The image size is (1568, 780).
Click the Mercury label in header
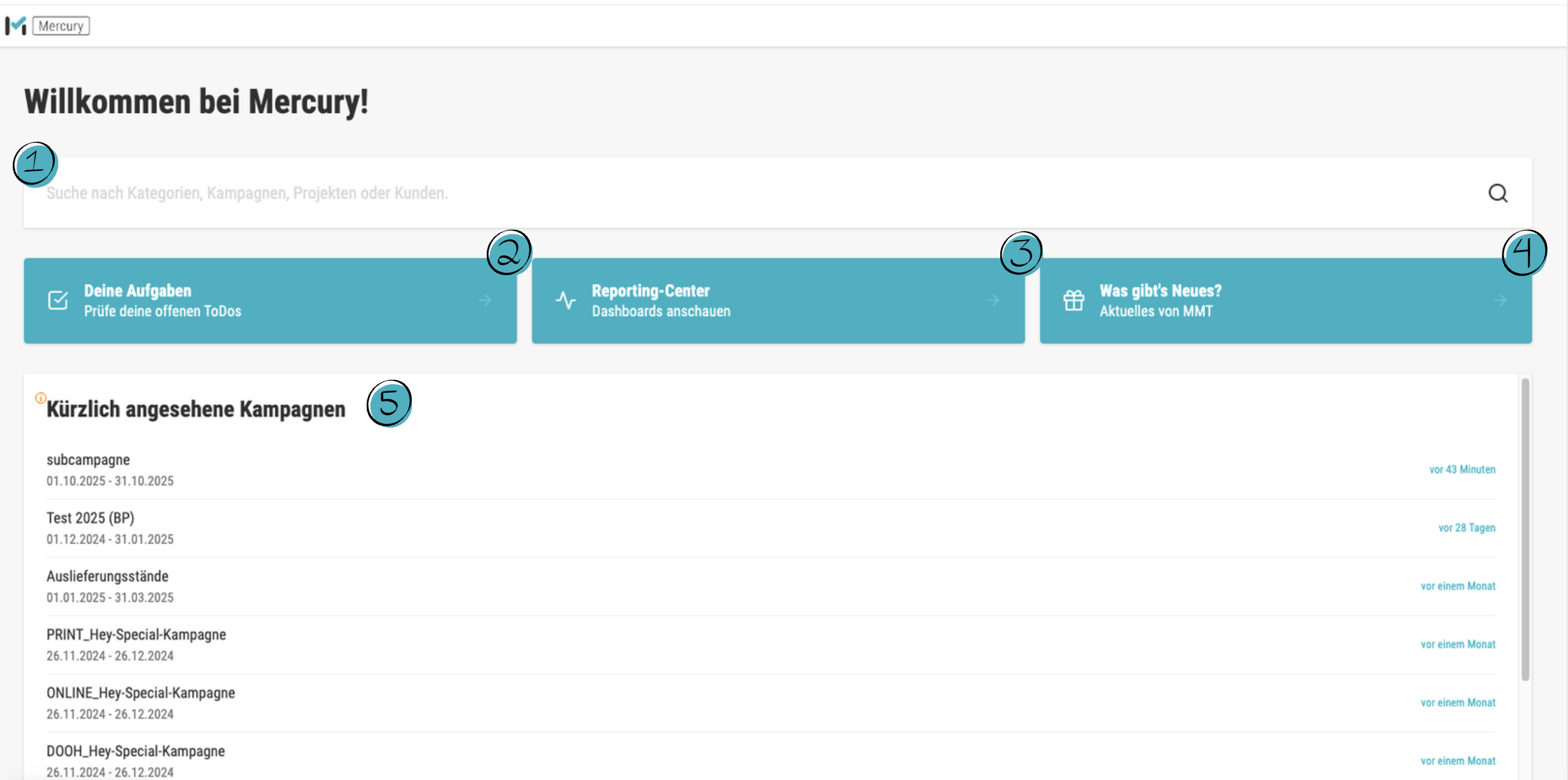(x=61, y=26)
